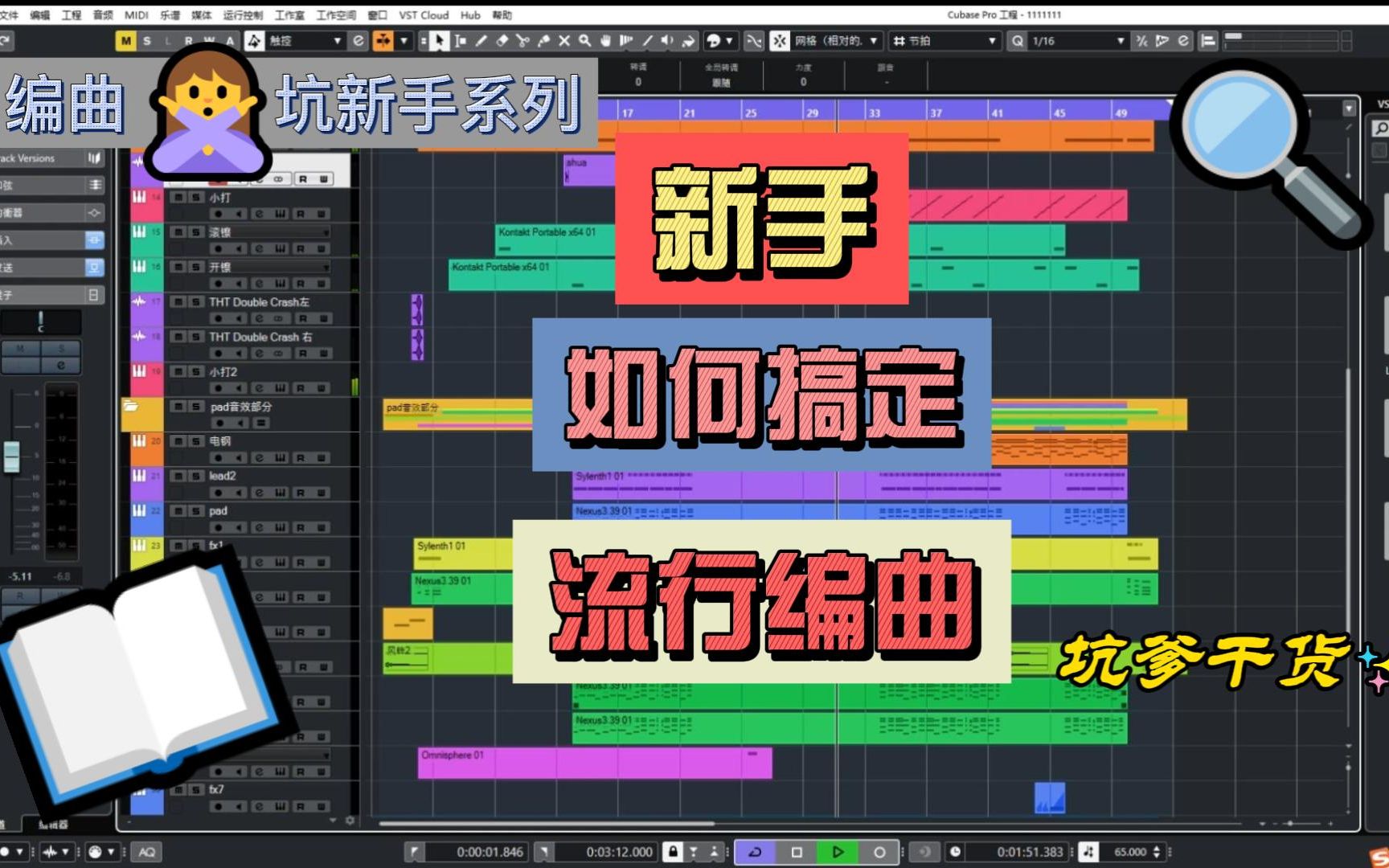Click the Stop transport button
1389x868 pixels.
click(797, 852)
